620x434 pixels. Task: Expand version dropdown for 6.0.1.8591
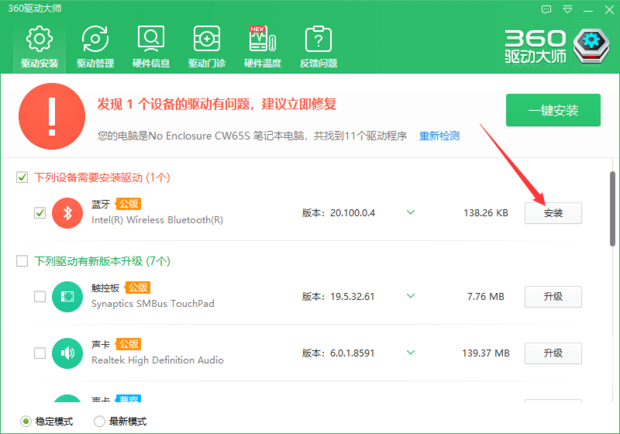(x=411, y=352)
